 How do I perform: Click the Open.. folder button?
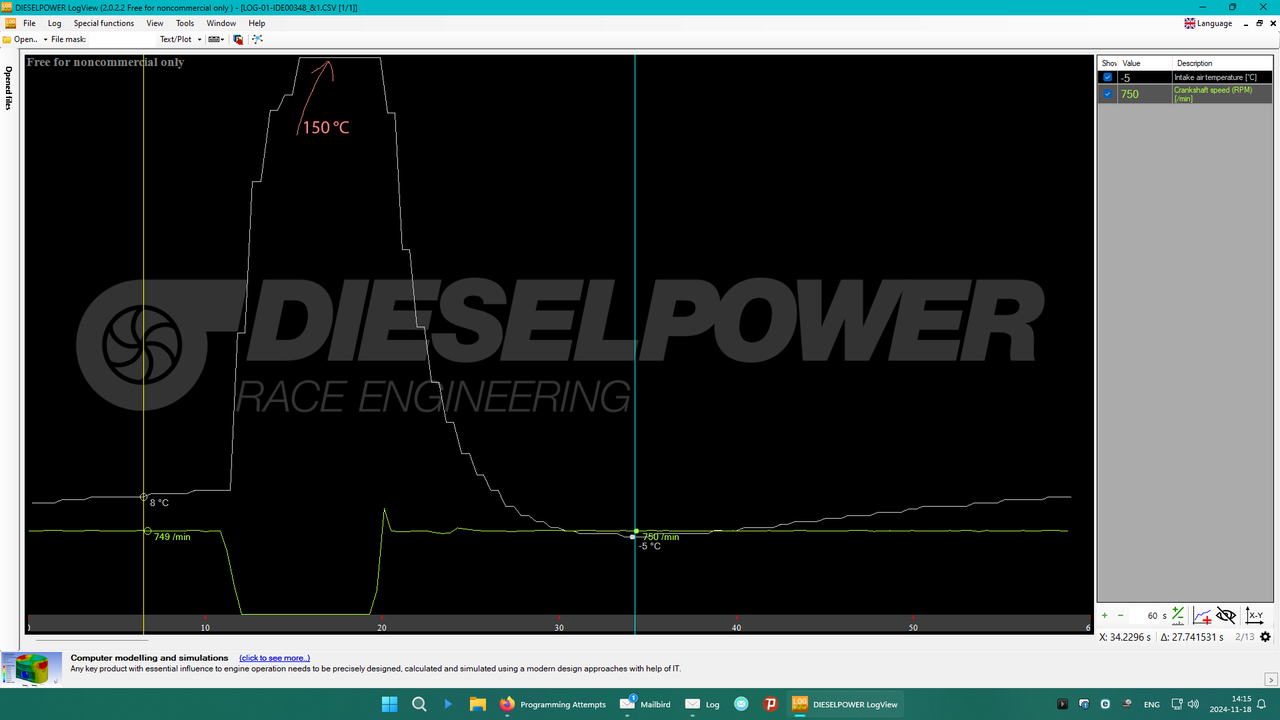pos(20,39)
